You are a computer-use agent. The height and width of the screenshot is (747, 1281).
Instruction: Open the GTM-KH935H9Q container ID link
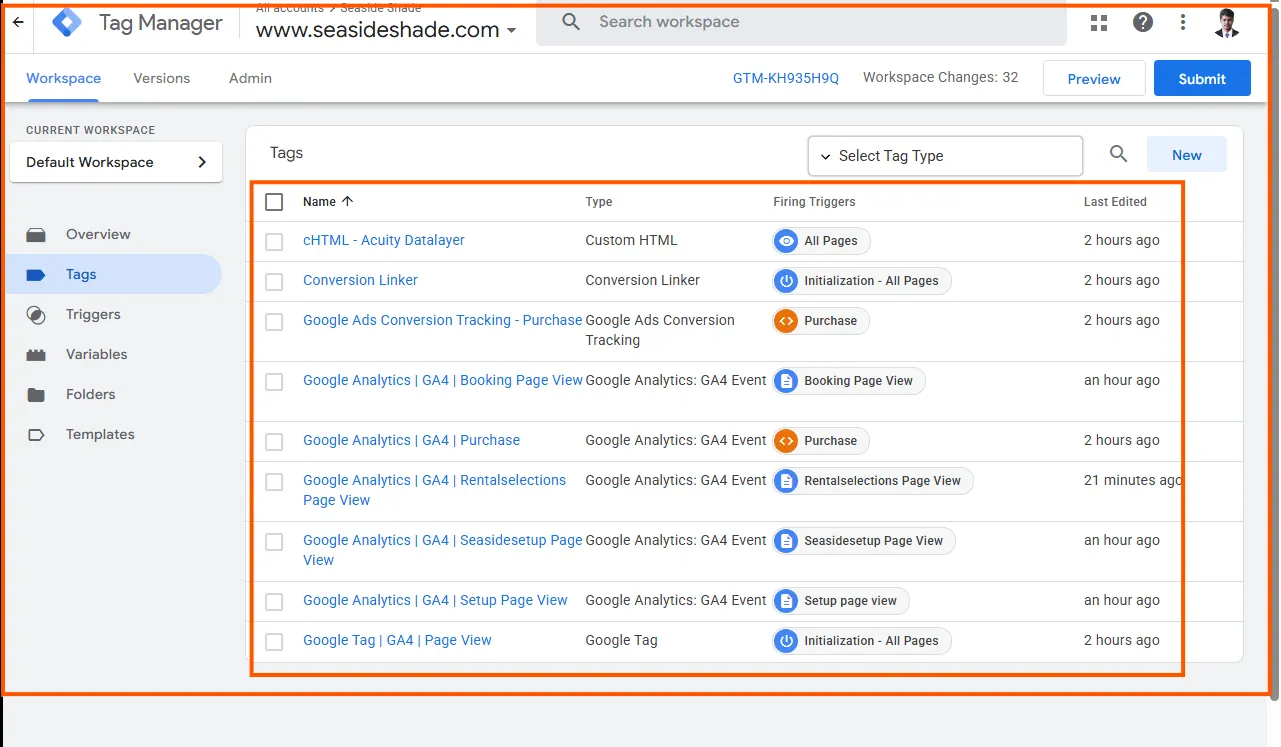pos(786,78)
